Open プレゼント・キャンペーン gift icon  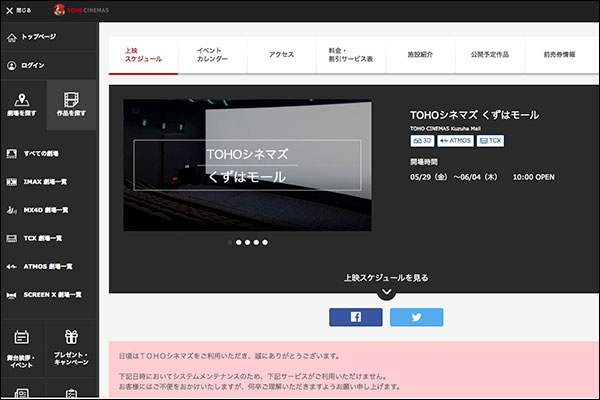(70, 337)
